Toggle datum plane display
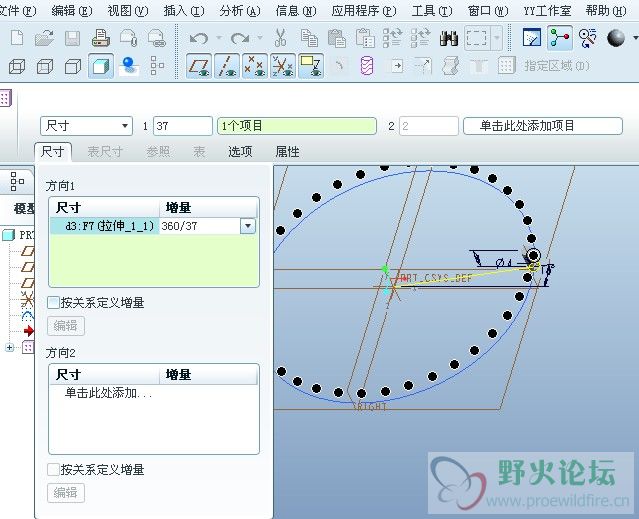 198,66
